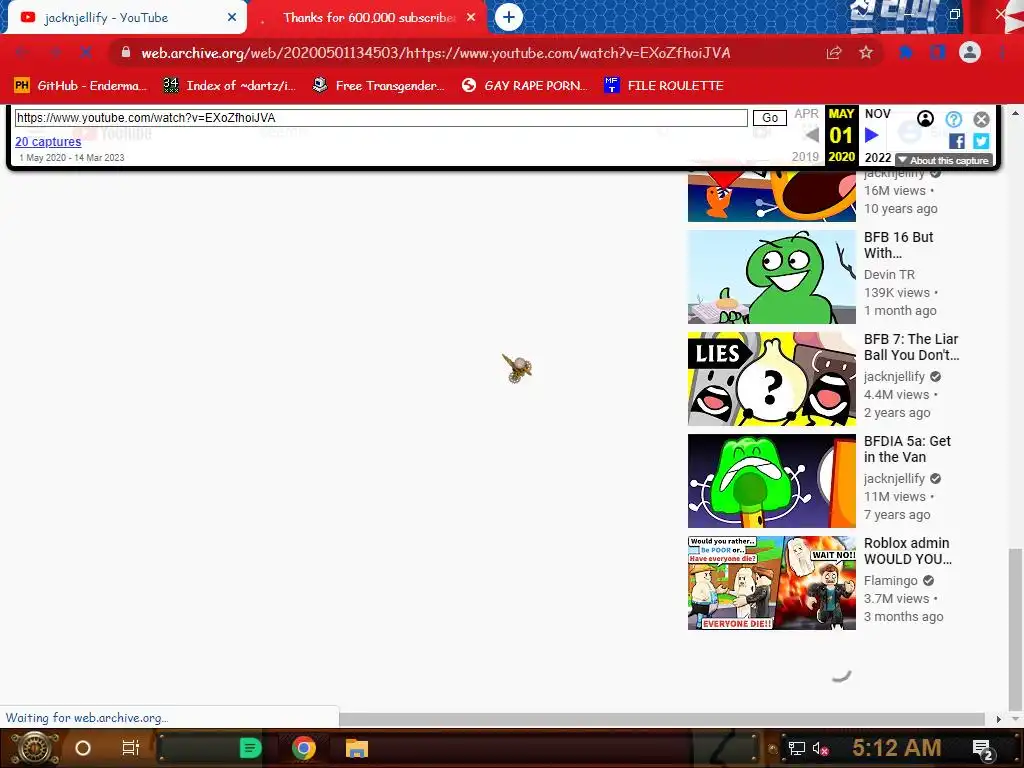Click the horizontal scrollbar at page bottom

[x=662, y=719]
